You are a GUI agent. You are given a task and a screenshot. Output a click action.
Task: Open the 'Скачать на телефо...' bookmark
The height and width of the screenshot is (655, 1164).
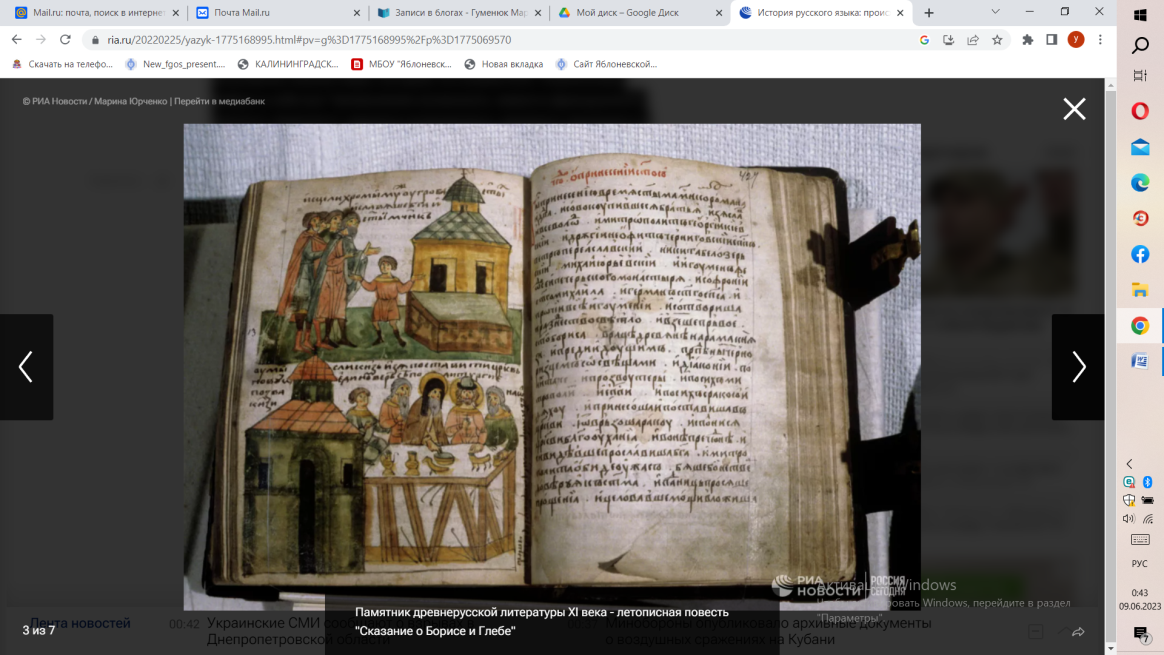click(x=62, y=64)
